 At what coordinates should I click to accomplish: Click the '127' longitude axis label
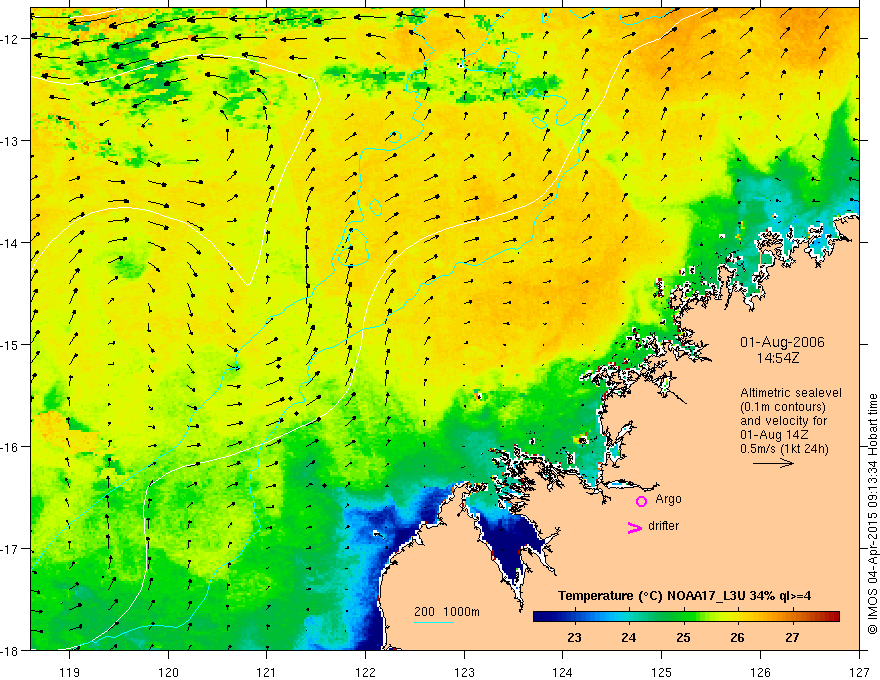coord(859,672)
